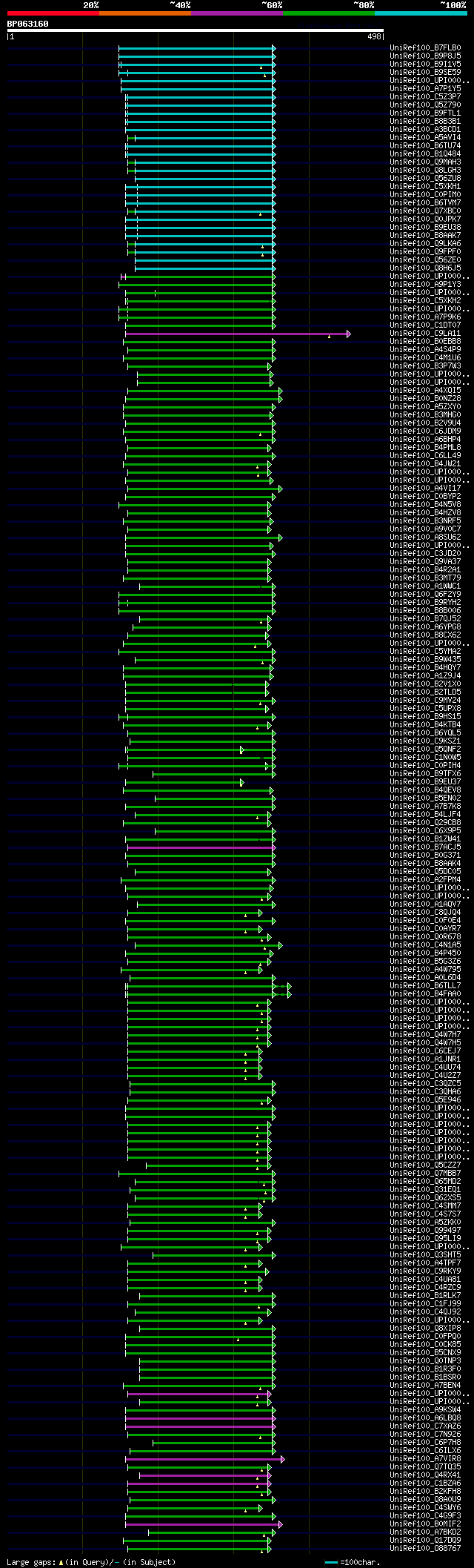
Task: Click the purple alignment bar for B7ACJ5
Action: click(201, 847)
